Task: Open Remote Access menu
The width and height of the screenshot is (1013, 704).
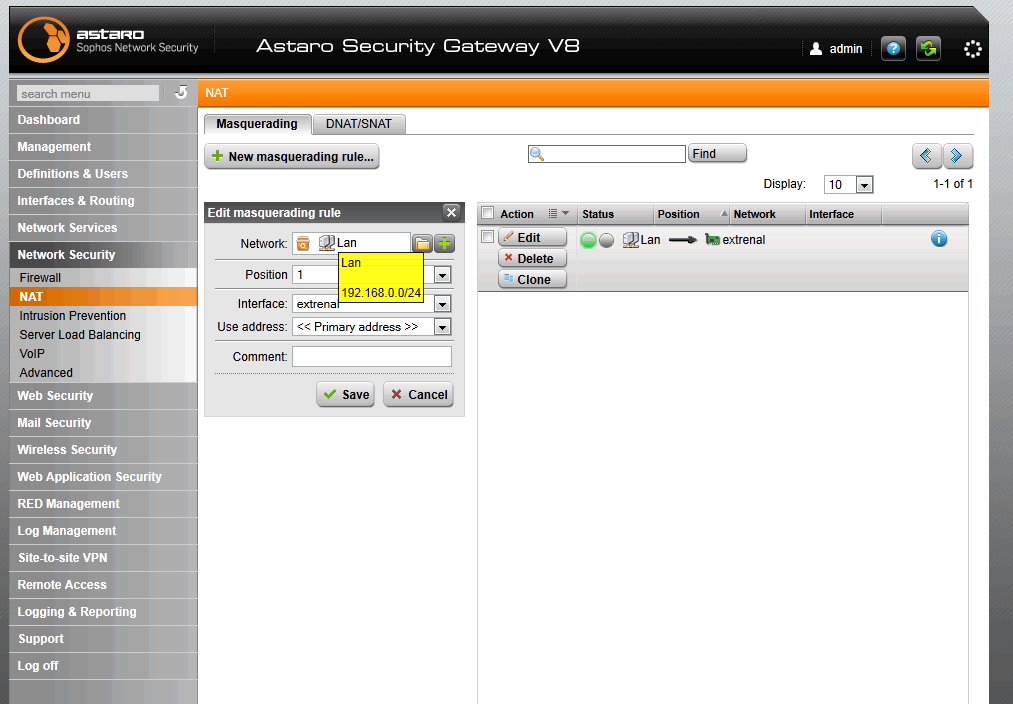Action: (x=103, y=585)
